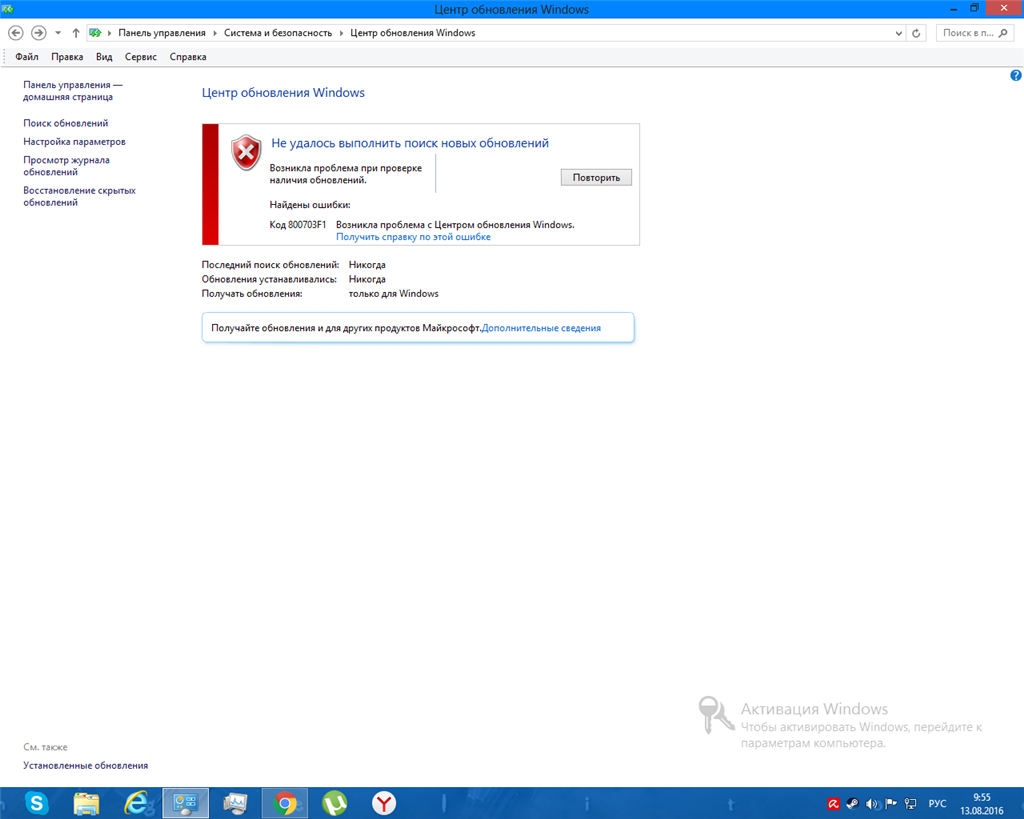Open the 'Сервис' menu
Image resolution: width=1024 pixels, height=819 pixels.
(140, 57)
